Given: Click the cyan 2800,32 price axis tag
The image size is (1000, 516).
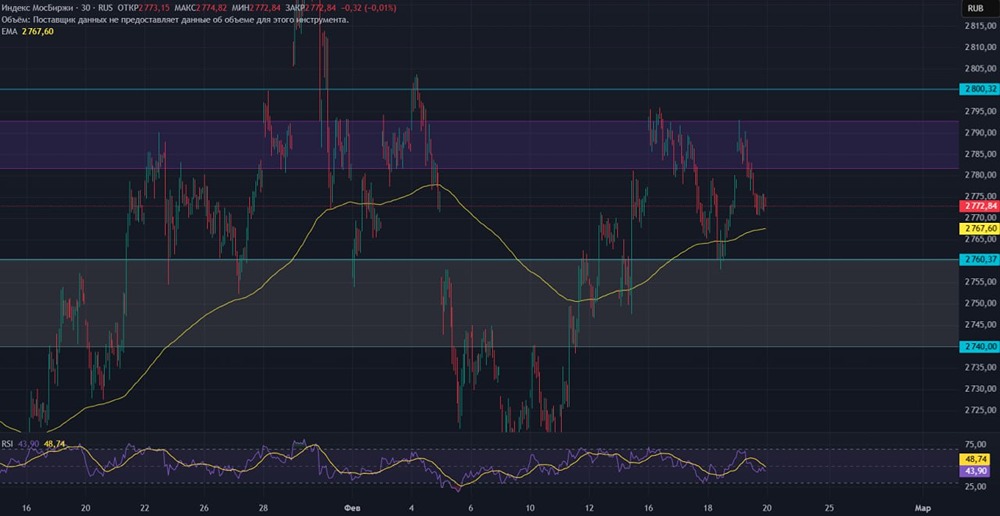Looking at the screenshot, I should 978,89.
